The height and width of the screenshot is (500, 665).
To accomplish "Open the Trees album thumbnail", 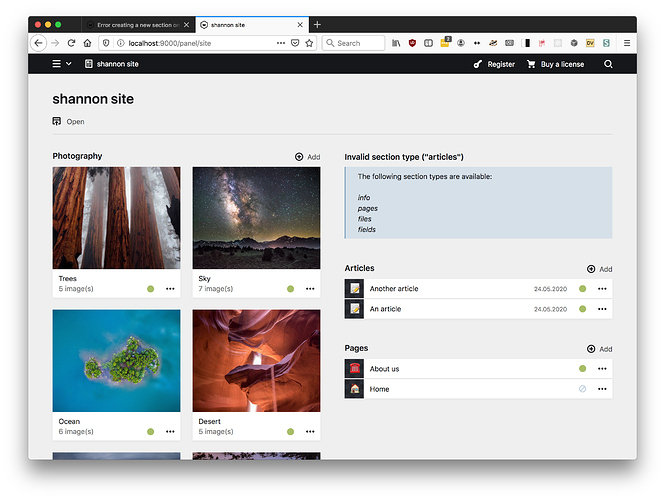I will (116, 218).
